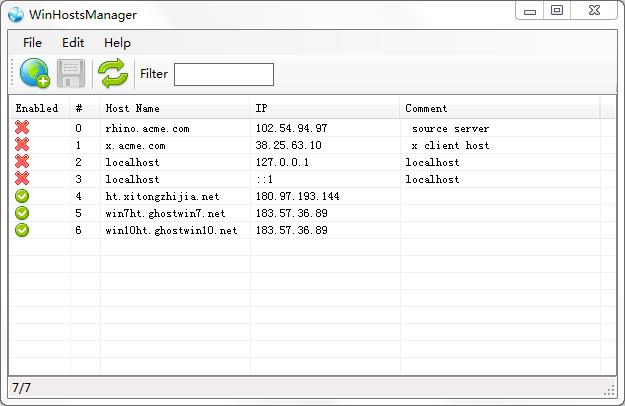
Task: Click the green refresh arrows icon
Action: 112,73
